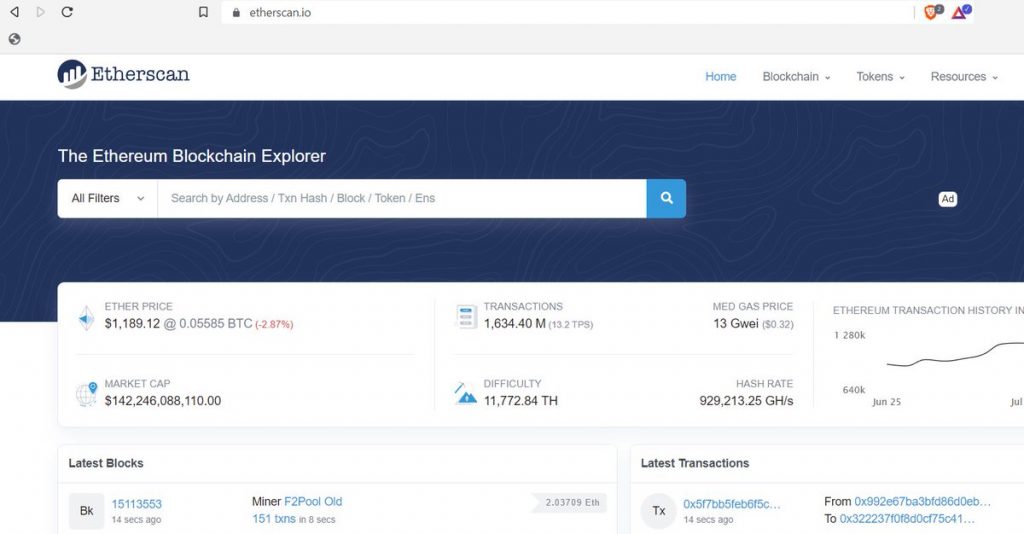Screen dimensions: 1024x534
Task: Click the Latest Blocks heading
Action: pos(106,463)
